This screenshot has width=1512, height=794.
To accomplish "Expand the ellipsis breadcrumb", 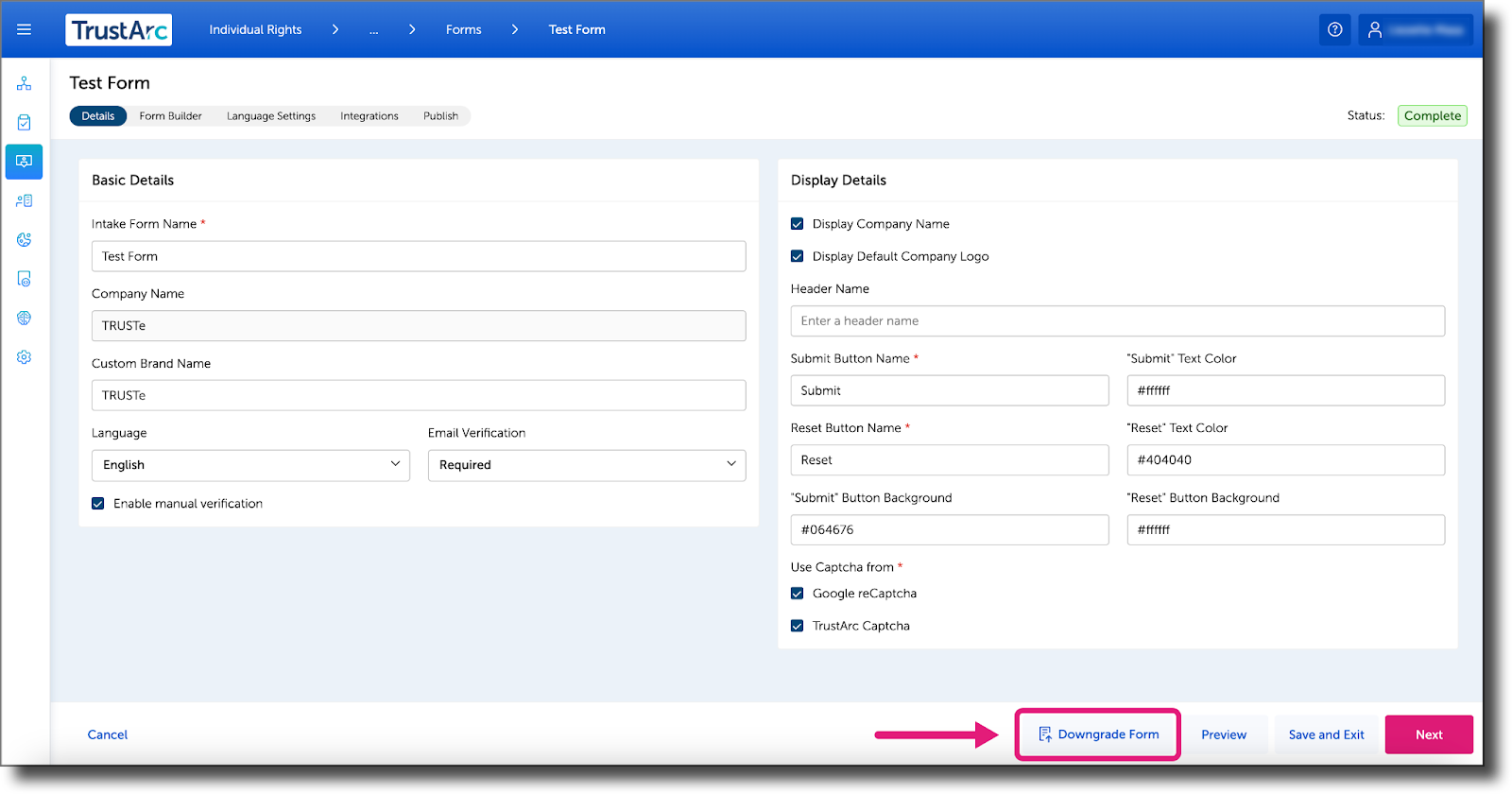I will [x=374, y=30].
